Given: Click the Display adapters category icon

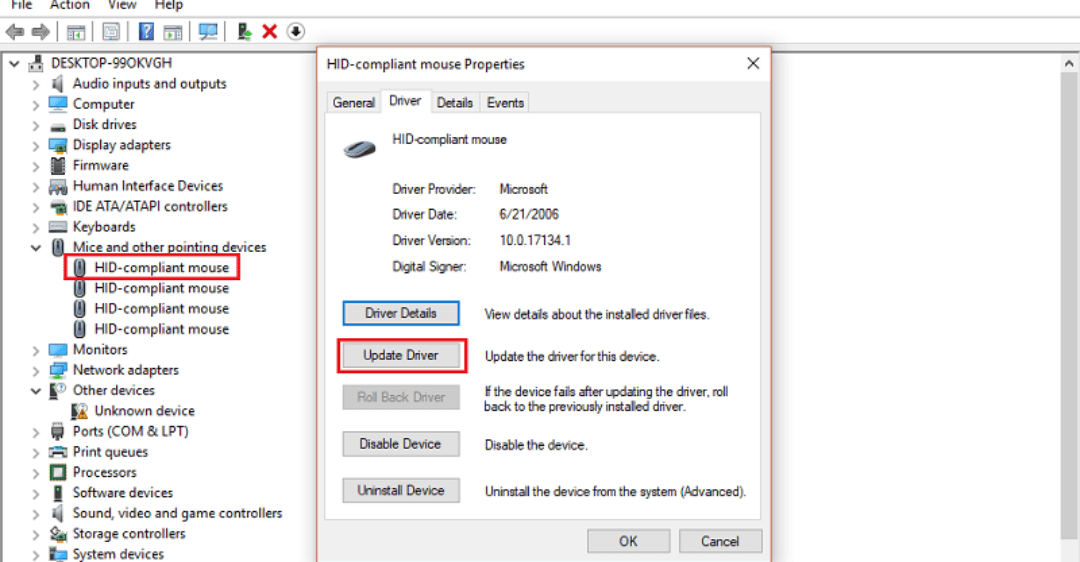Looking at the screenshot, I should coord(58,145).
